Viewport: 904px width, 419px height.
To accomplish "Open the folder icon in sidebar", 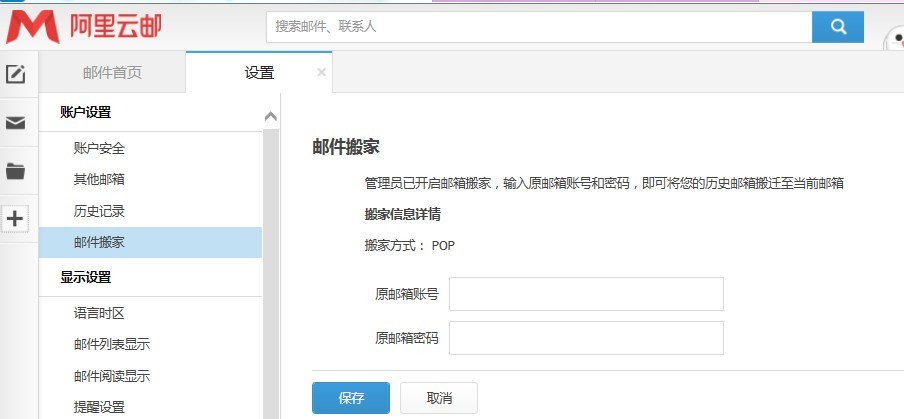I will tap(15, 171).
